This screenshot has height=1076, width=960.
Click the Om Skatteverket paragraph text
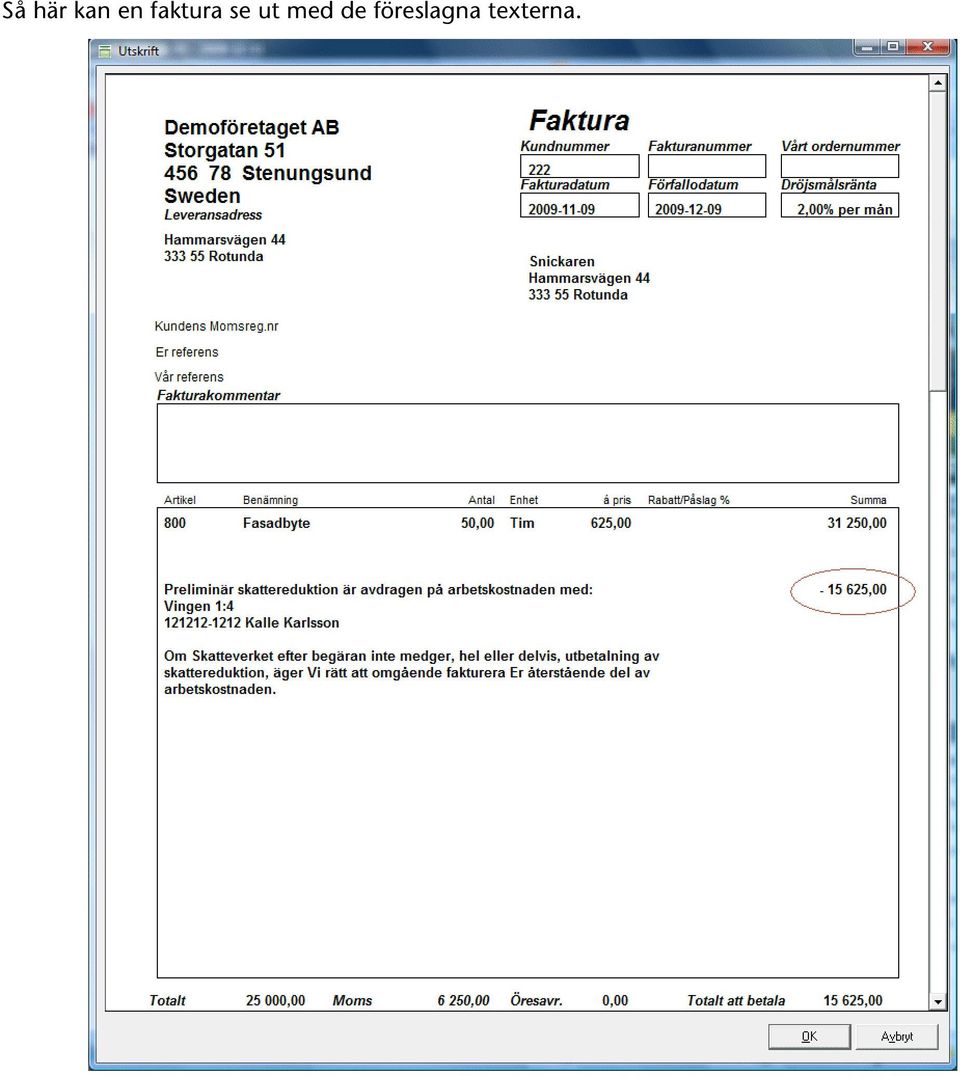412,673
